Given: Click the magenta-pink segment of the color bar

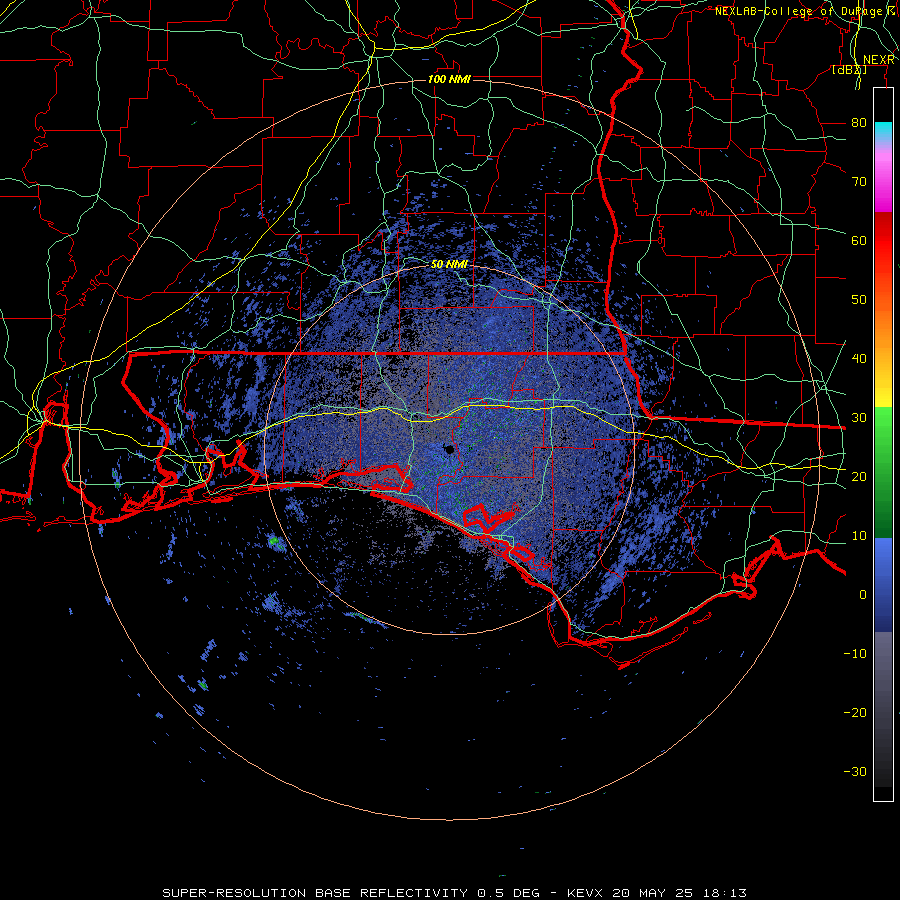Looking at the screenshot, I should 883,178.
